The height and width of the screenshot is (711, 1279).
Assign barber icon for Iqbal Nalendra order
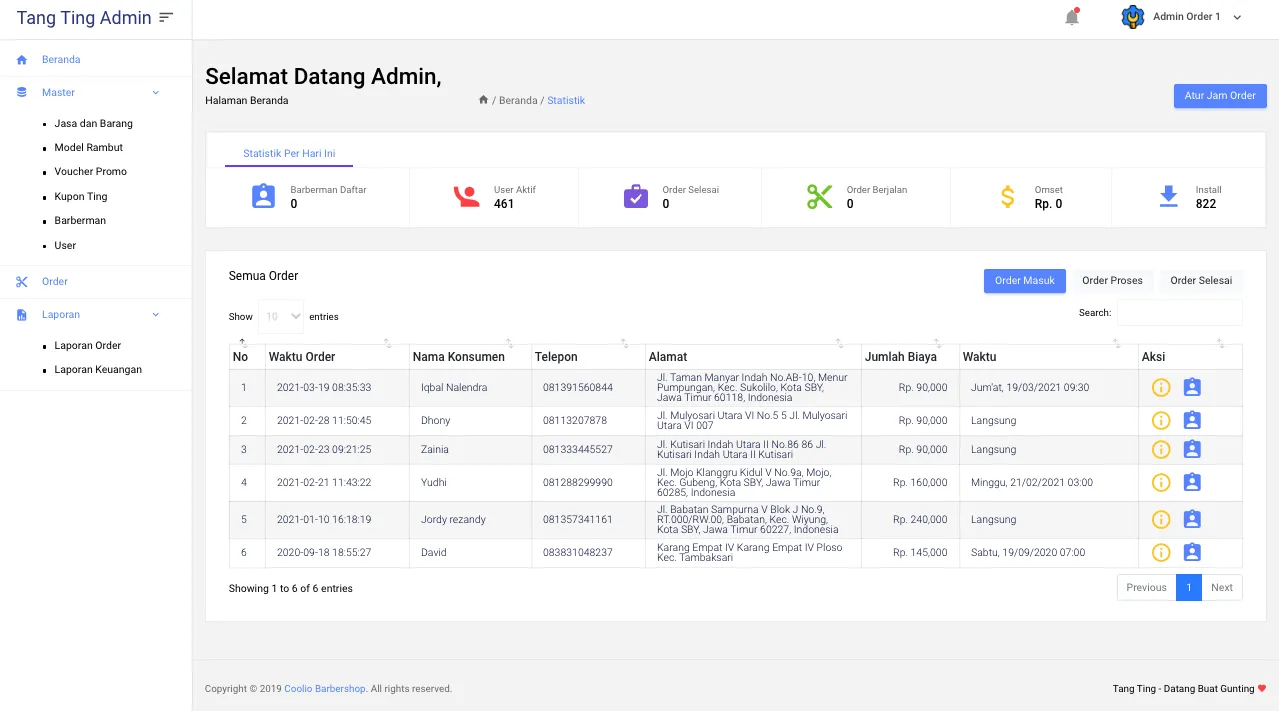pyautogui.click(x=1192, y=388)
